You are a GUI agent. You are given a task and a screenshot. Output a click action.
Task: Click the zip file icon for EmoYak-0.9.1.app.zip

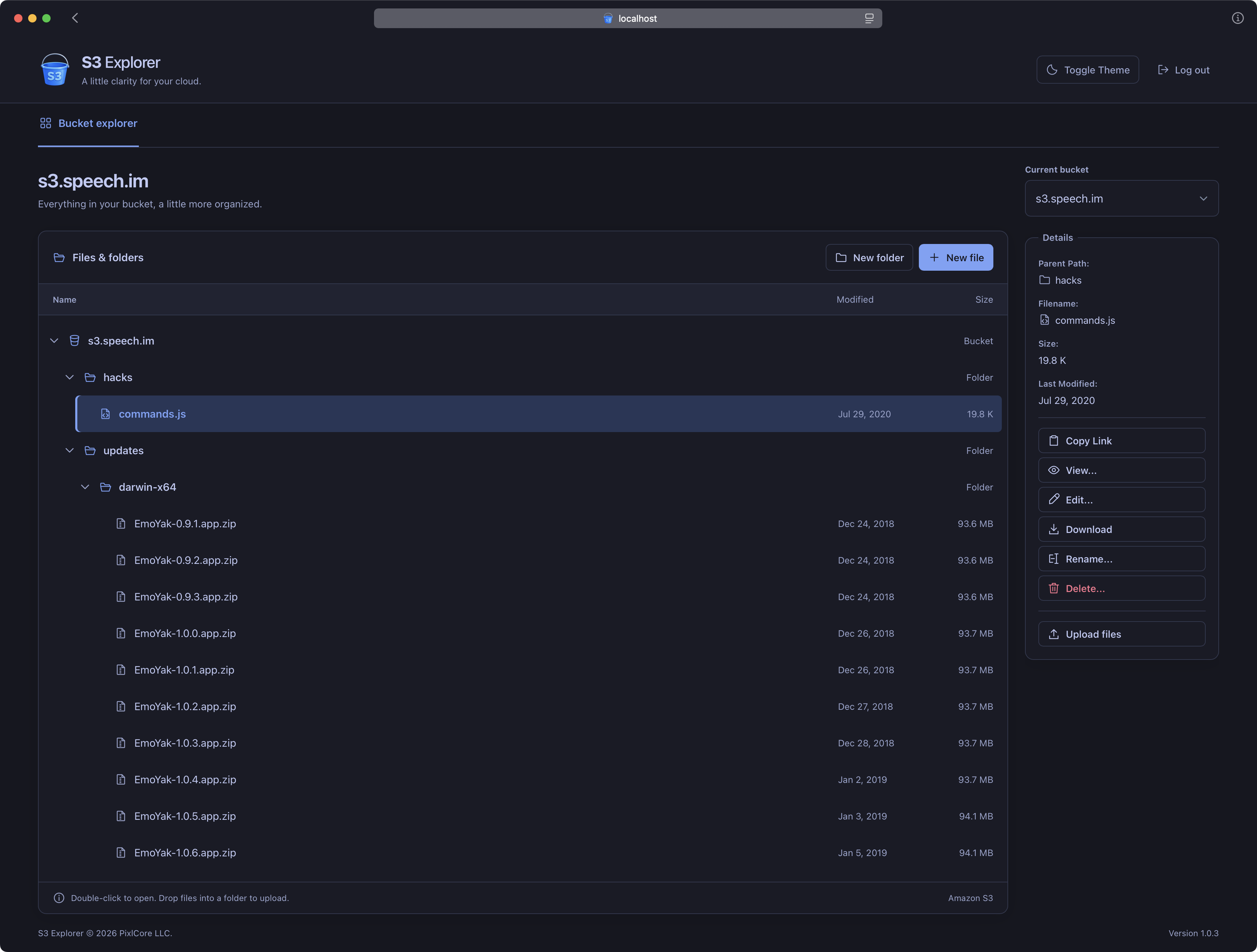click(x=121, y=523)
